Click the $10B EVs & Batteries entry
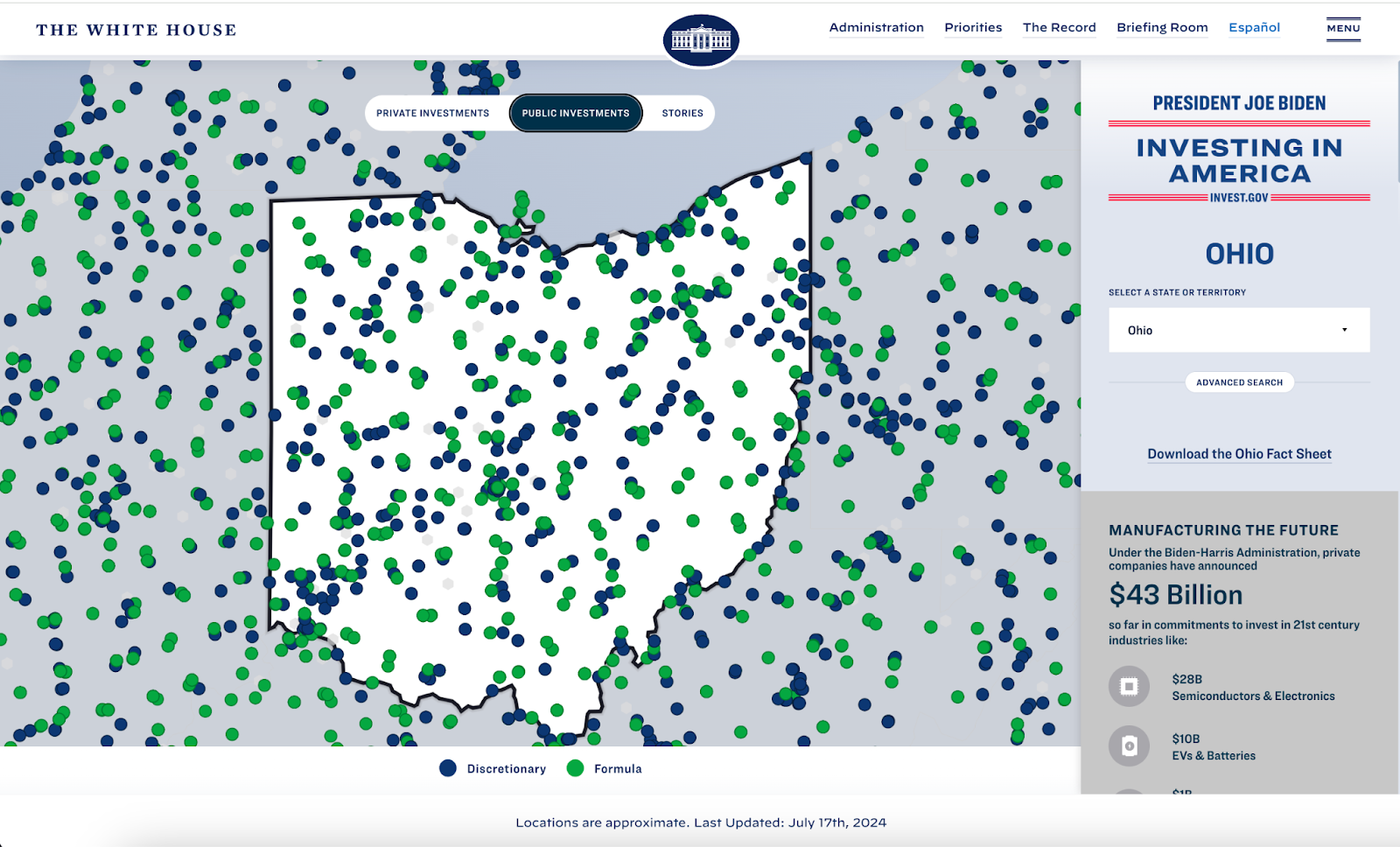Screen dimensions: 1400x847 click(x=1214, y=747)
